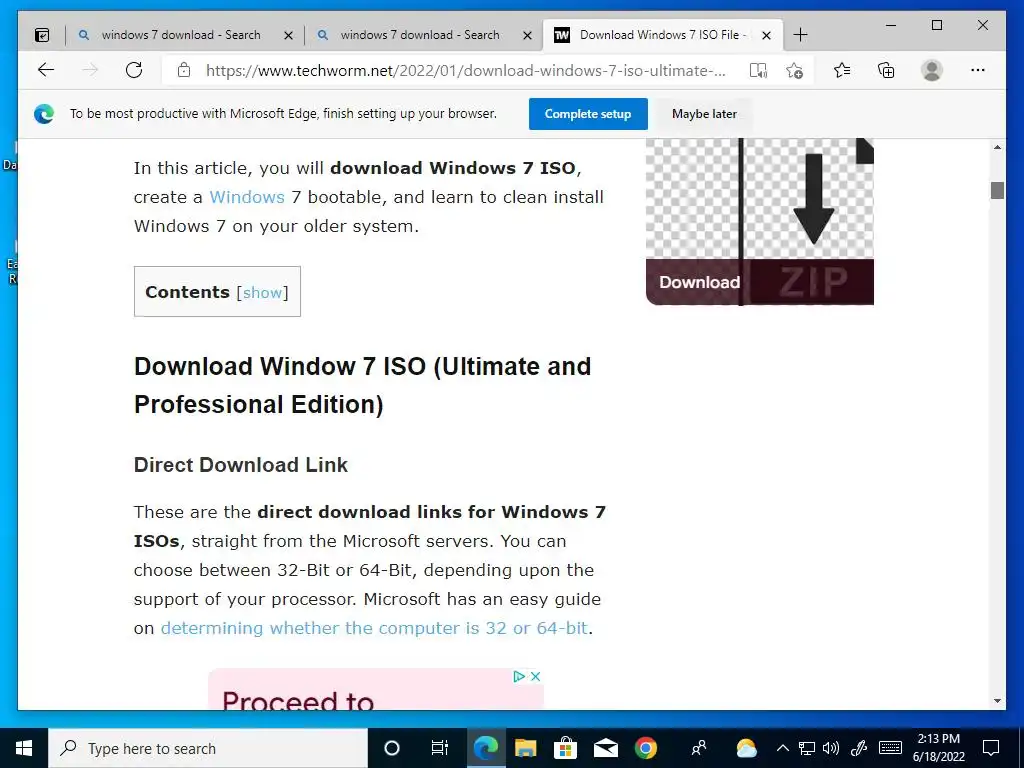Open the weather widget icon
Image resolution: width=1024 pixels, height=768 pixels.
[746, 748]
